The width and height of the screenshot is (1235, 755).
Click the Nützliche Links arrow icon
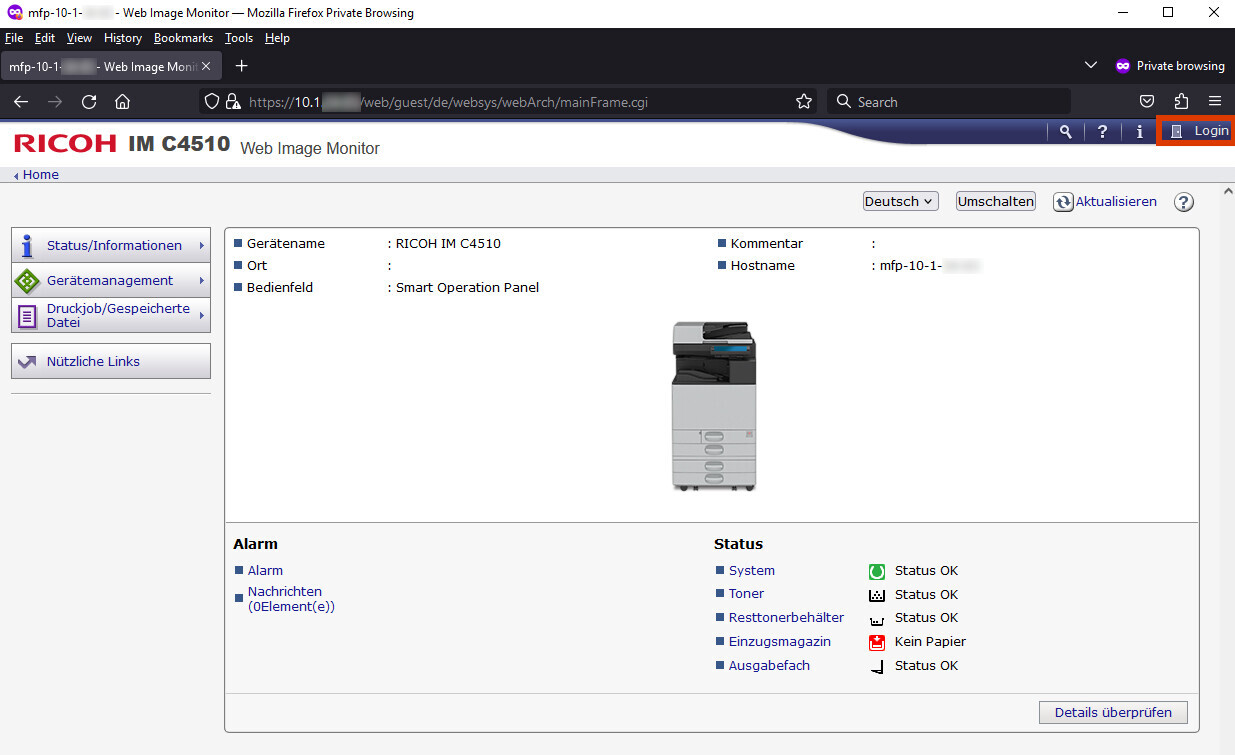(27, 362)
